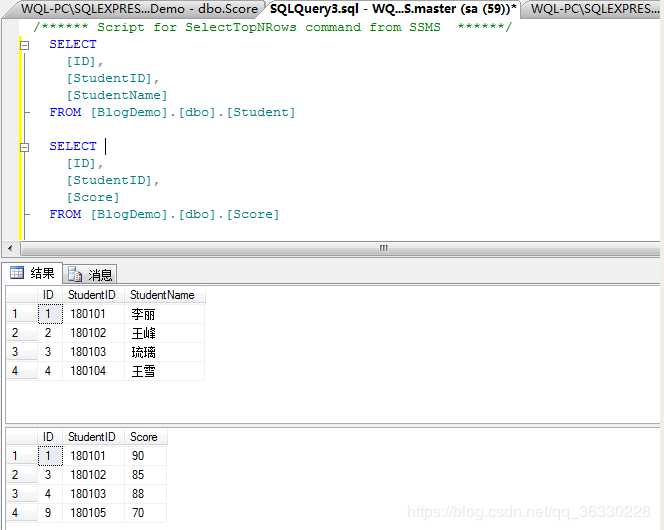This screenshot has width=664, height=530.
Task: Click [StudentName] in the query editor
Action: coord(117,95)
